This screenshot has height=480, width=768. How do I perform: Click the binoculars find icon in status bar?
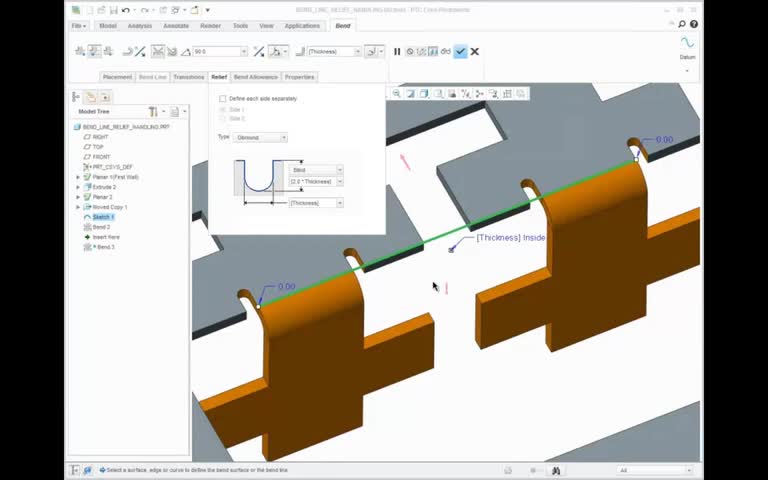(555, 470)
